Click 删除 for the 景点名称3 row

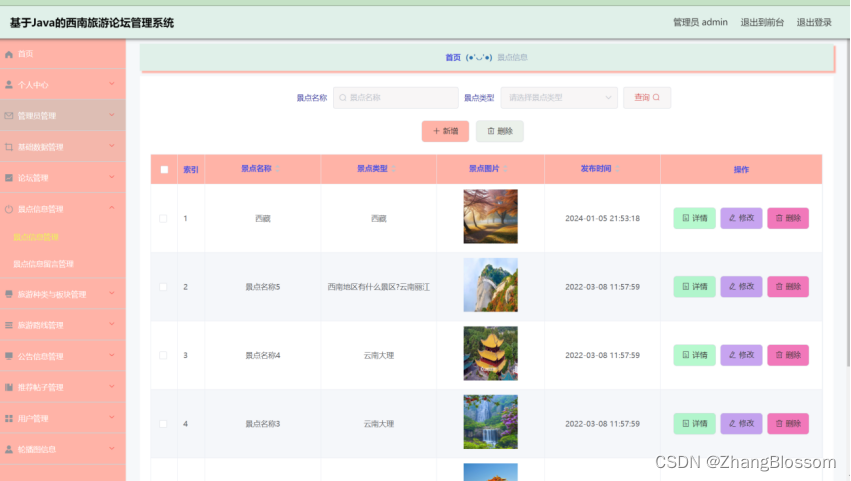788,423
